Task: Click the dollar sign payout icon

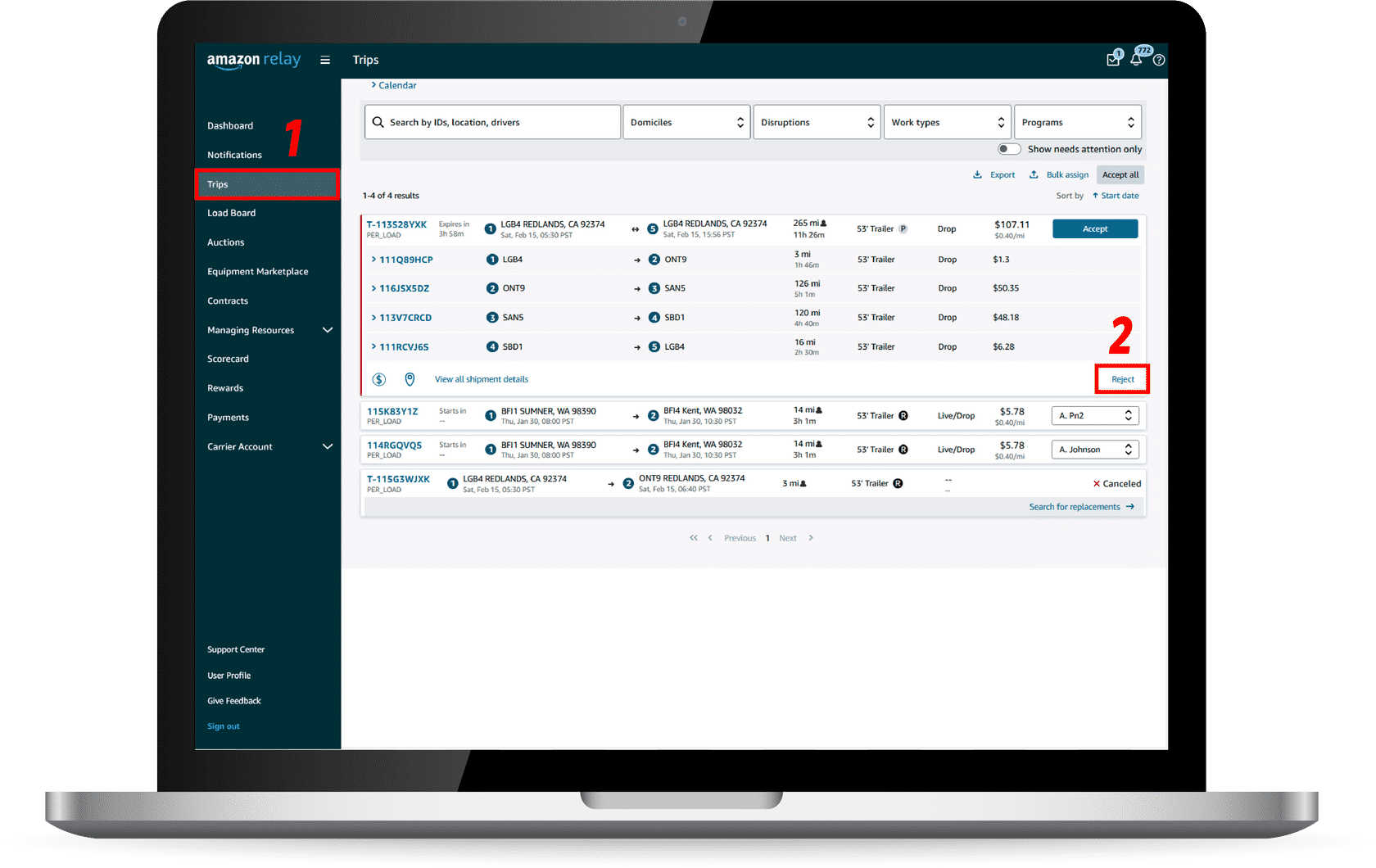Action: pyautogui.click(x=379, y=379)
